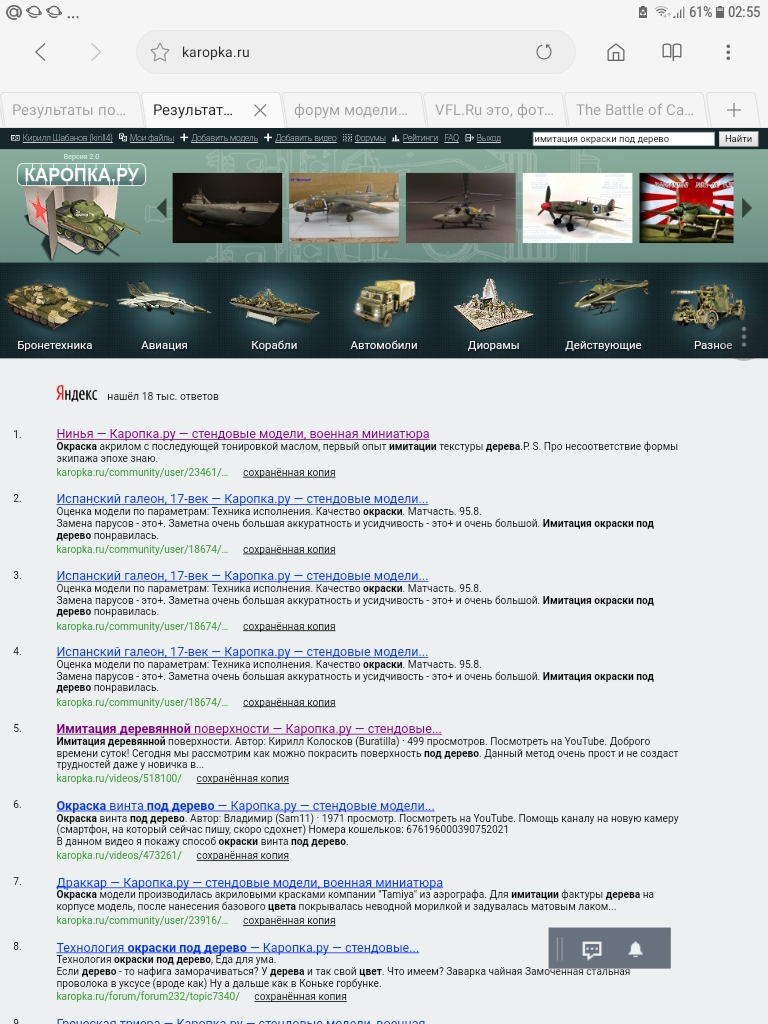Reload the karopka.ru page
768x1024 pixels.
[x=543, y=52]
